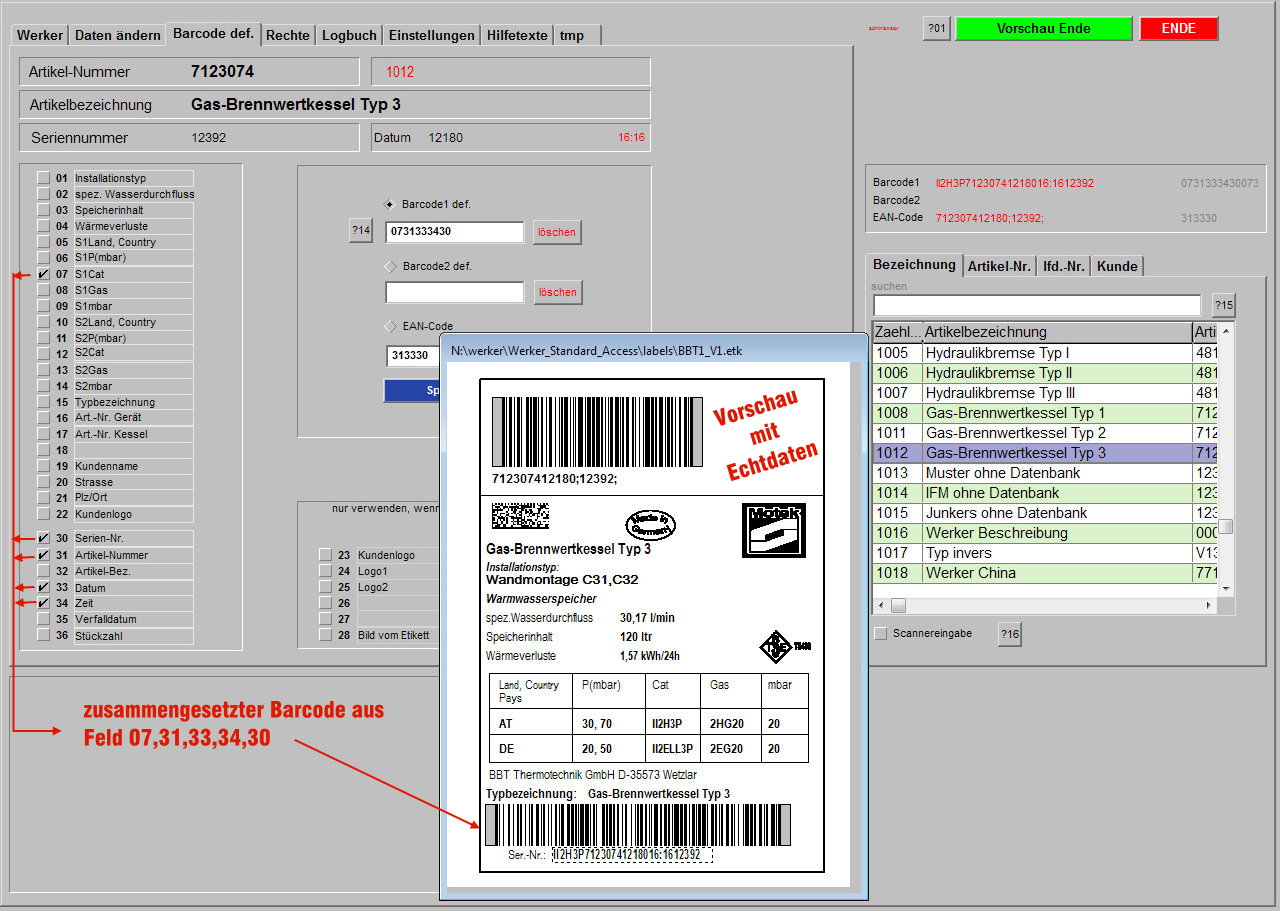1280x911 pixels.
Task: Switch to the Werker tab
Action: pyautogui.click(x=40, y=35)
